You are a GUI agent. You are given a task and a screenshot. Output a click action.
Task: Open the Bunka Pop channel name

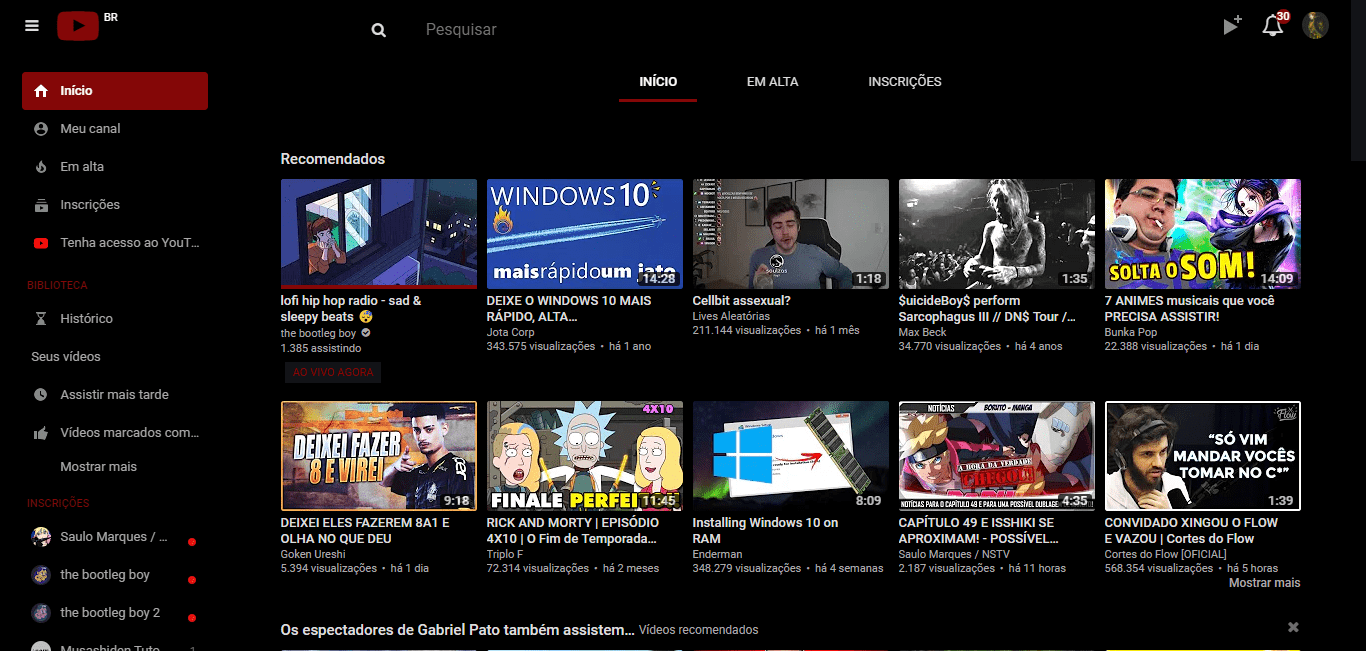point(1131,332)
